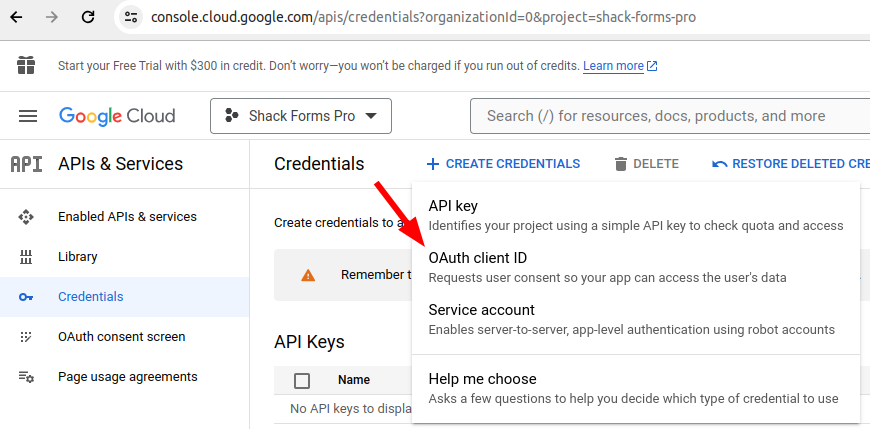Click the search resources input field

tap(670, 116)
